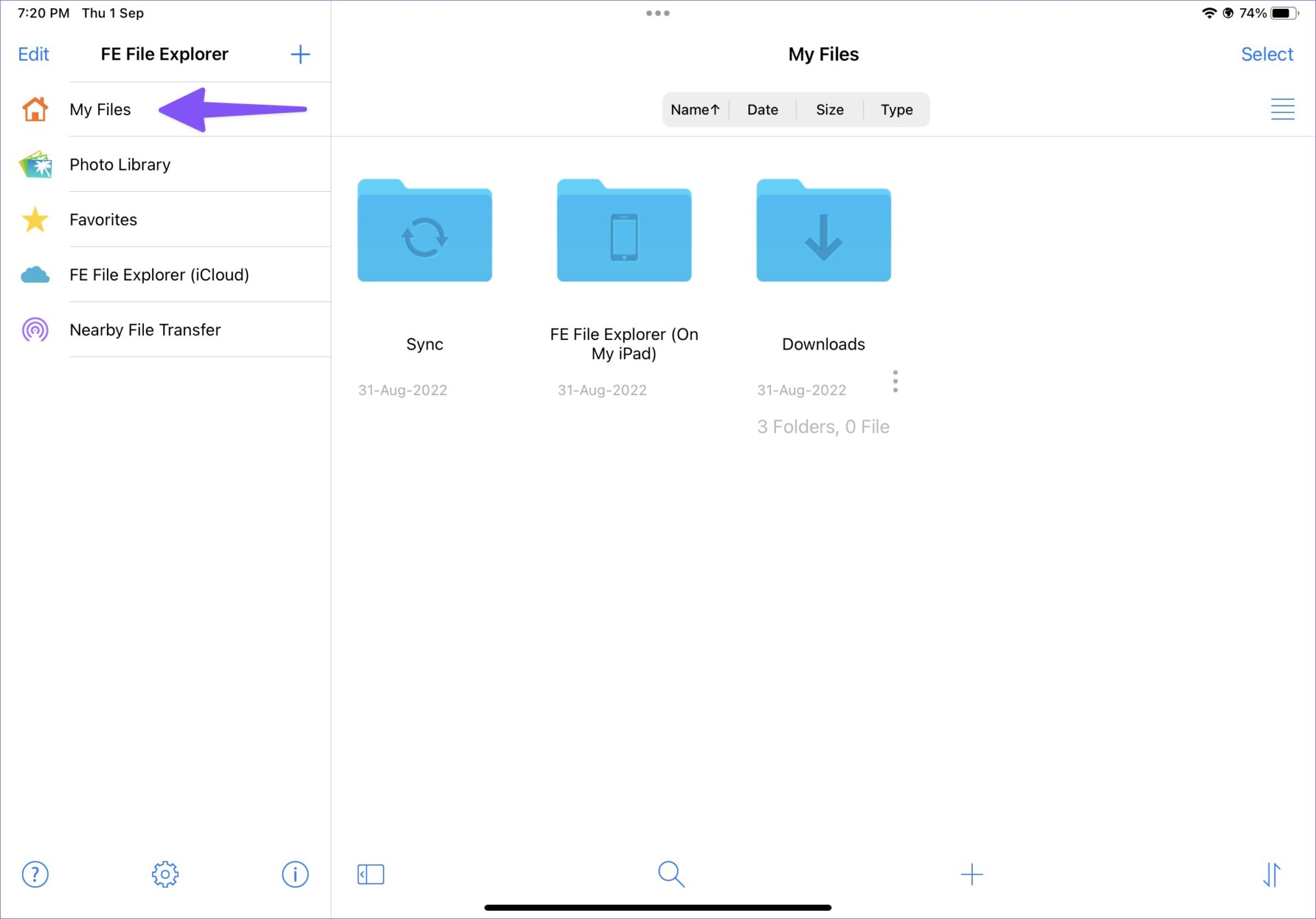Open the app settings gear
Viewport: 1316px width, 919px height.
(x=164, y=874)
